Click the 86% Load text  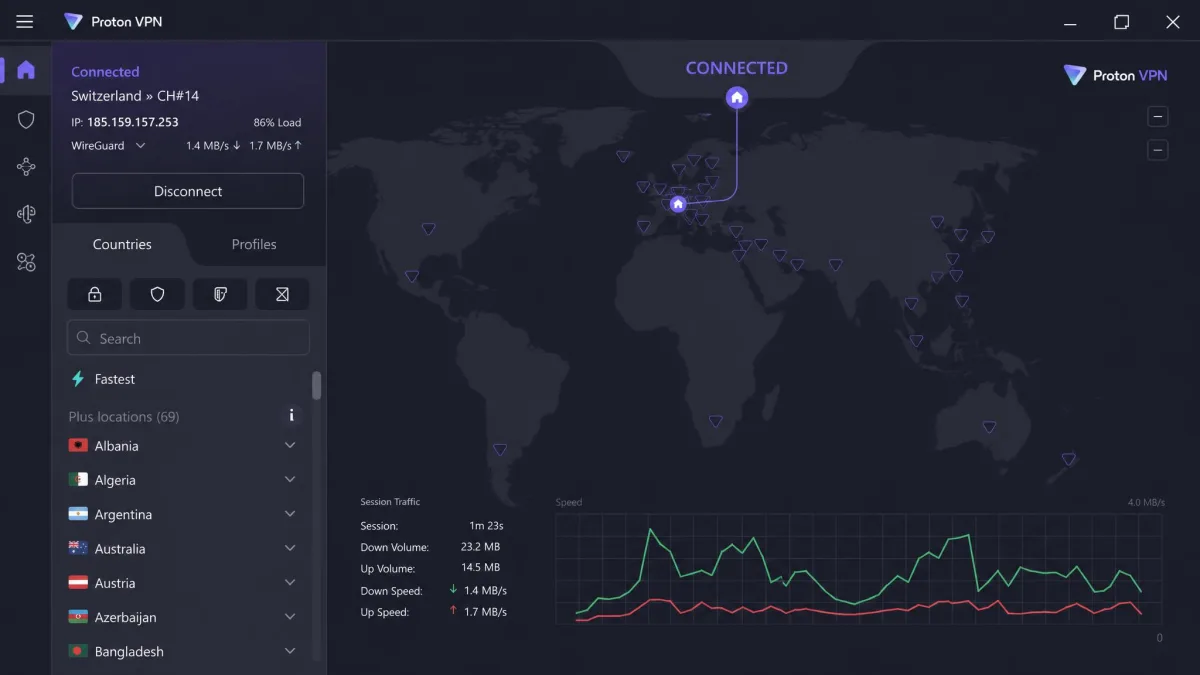277,122
